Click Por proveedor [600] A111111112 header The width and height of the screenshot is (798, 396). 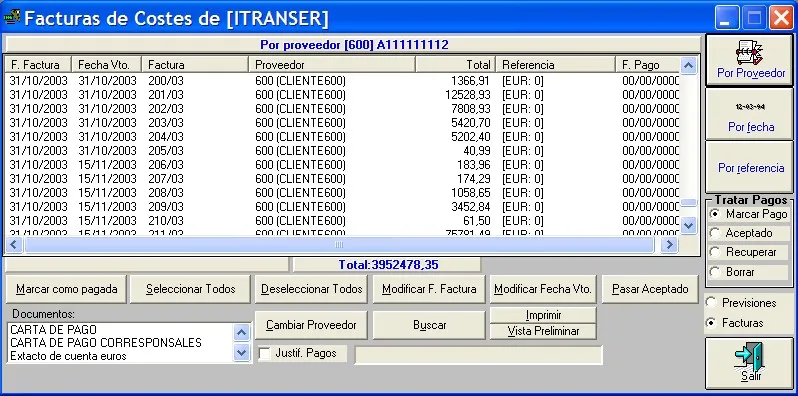click(x=354, y=45)
